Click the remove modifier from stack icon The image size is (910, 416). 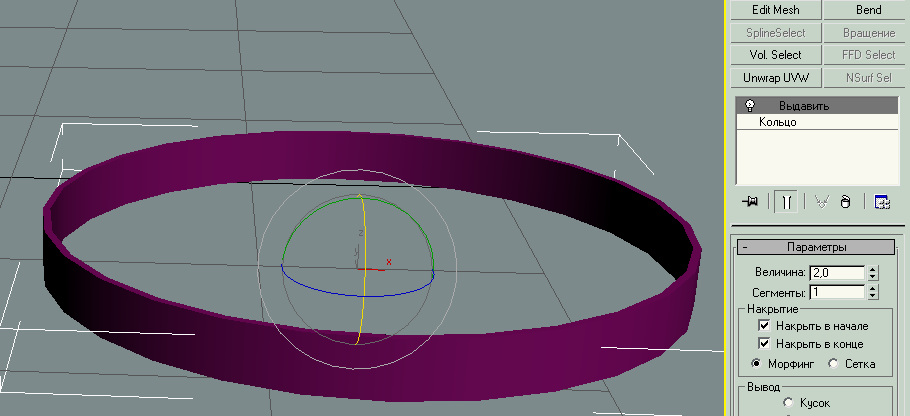tap(846, 201)
